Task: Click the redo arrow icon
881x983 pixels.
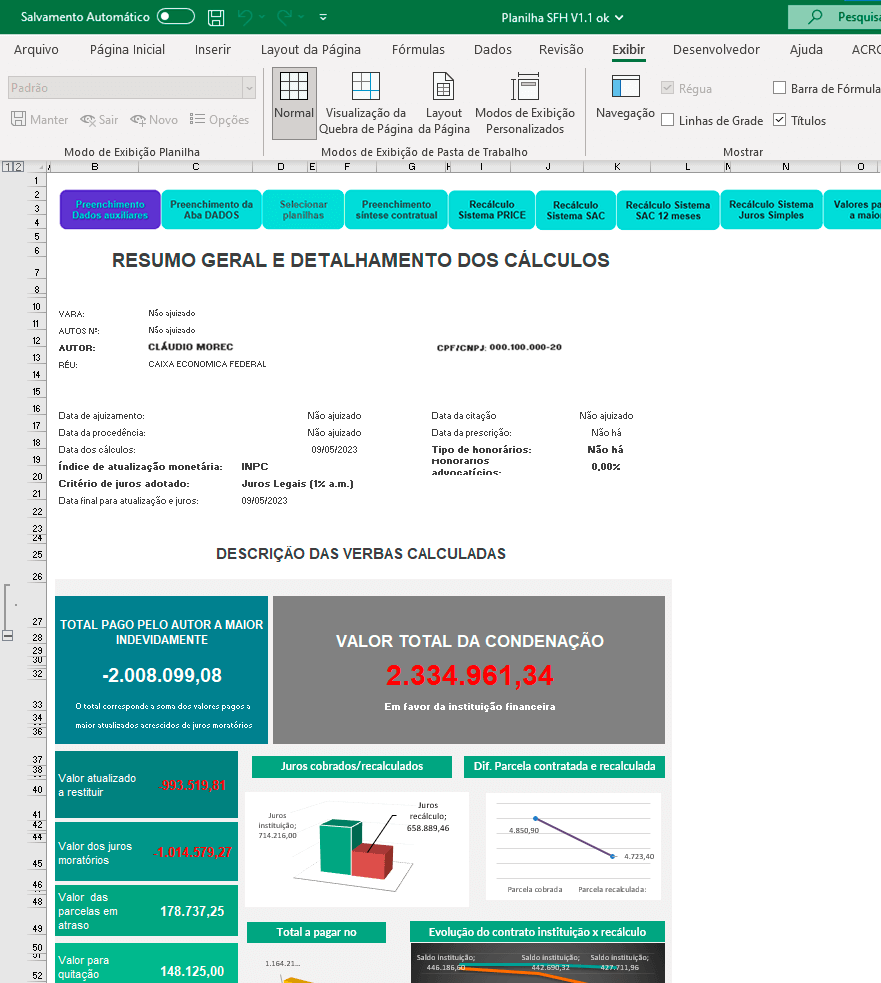Action: pyautogui.click(x=284, y=18)
